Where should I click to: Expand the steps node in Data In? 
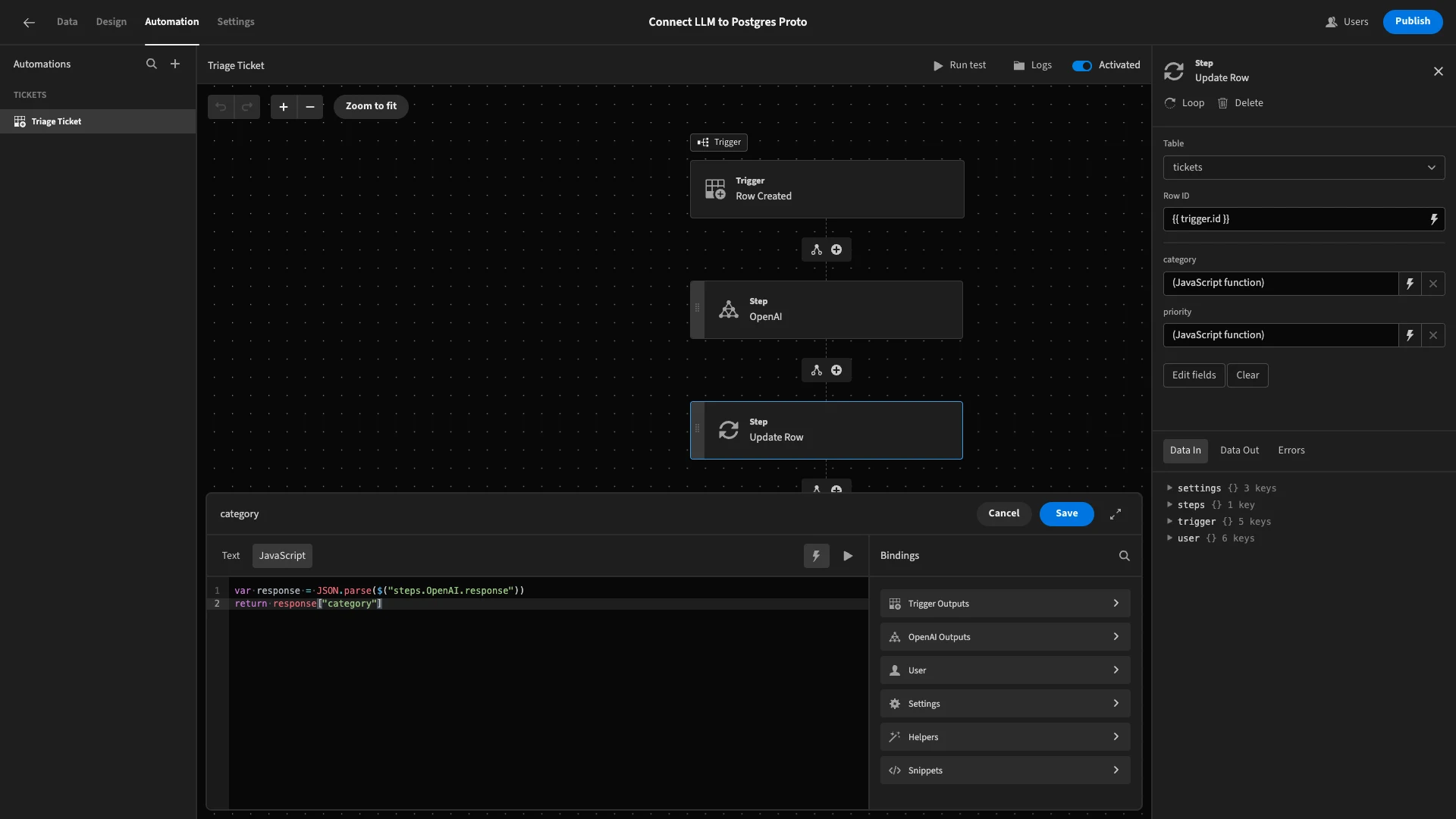1169,505
